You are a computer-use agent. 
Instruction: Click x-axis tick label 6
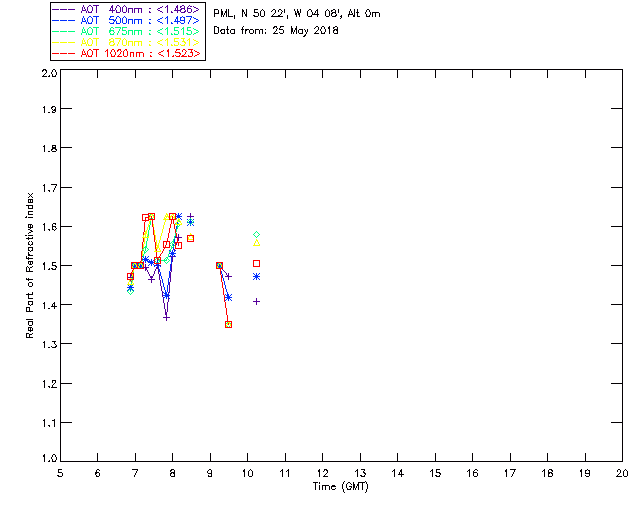pyautogui.click(x=98, y=473)
